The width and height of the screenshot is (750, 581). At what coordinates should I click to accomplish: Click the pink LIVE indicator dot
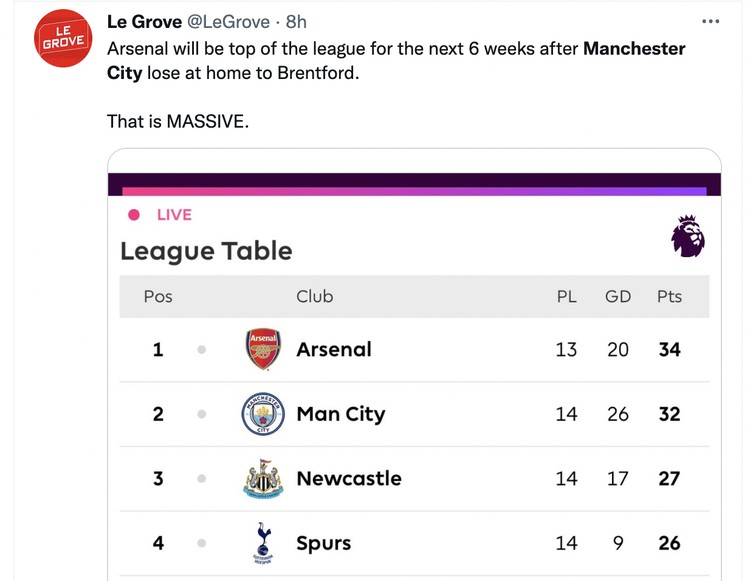(x=134, y=215)
